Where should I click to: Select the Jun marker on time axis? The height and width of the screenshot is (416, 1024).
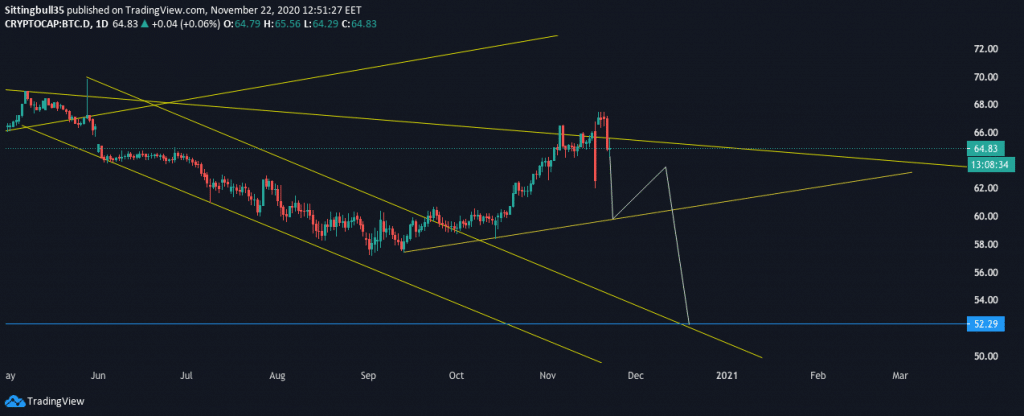(x=98, y=376)
